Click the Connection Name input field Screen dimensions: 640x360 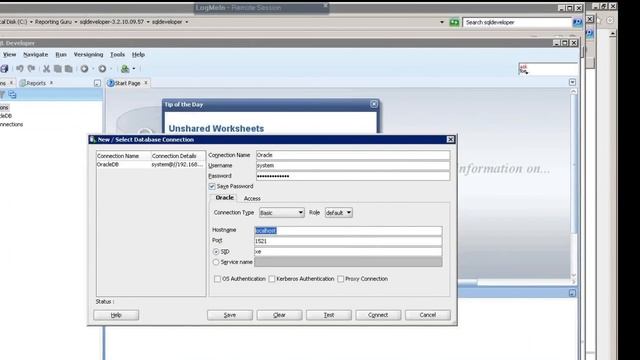click(353, 155)
